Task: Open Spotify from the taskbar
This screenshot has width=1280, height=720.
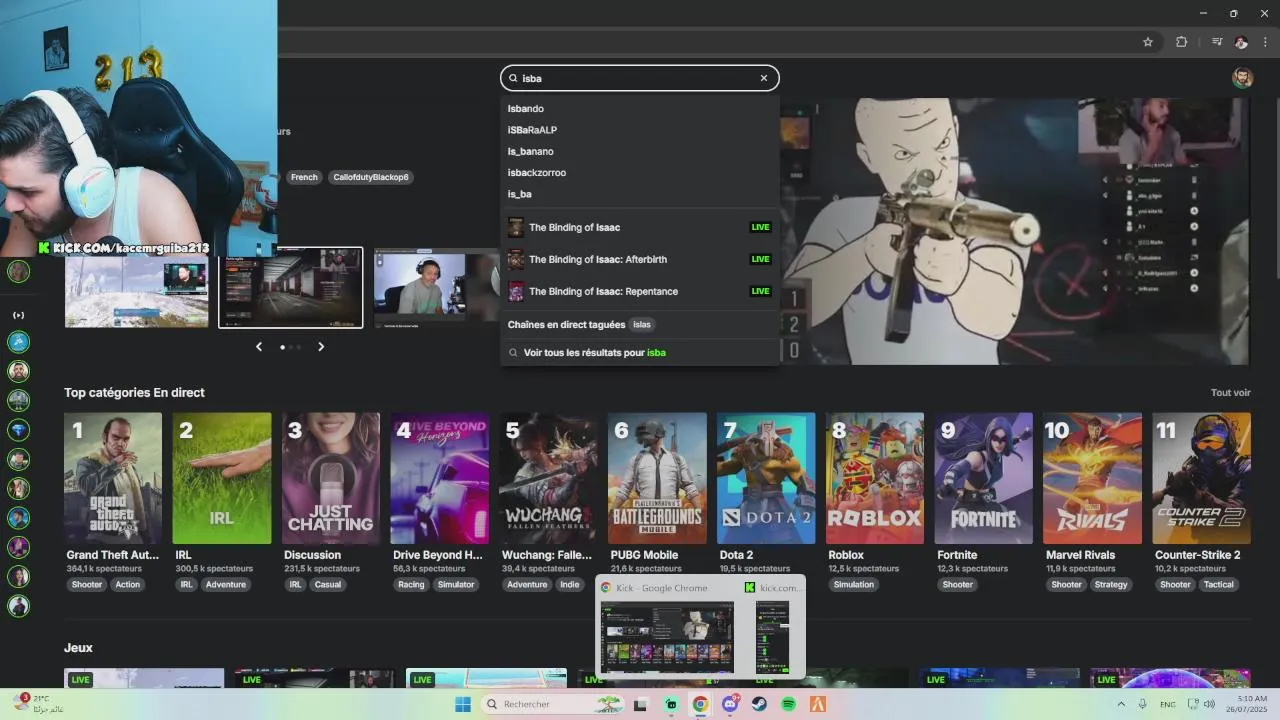Action: tap(789, 704)
